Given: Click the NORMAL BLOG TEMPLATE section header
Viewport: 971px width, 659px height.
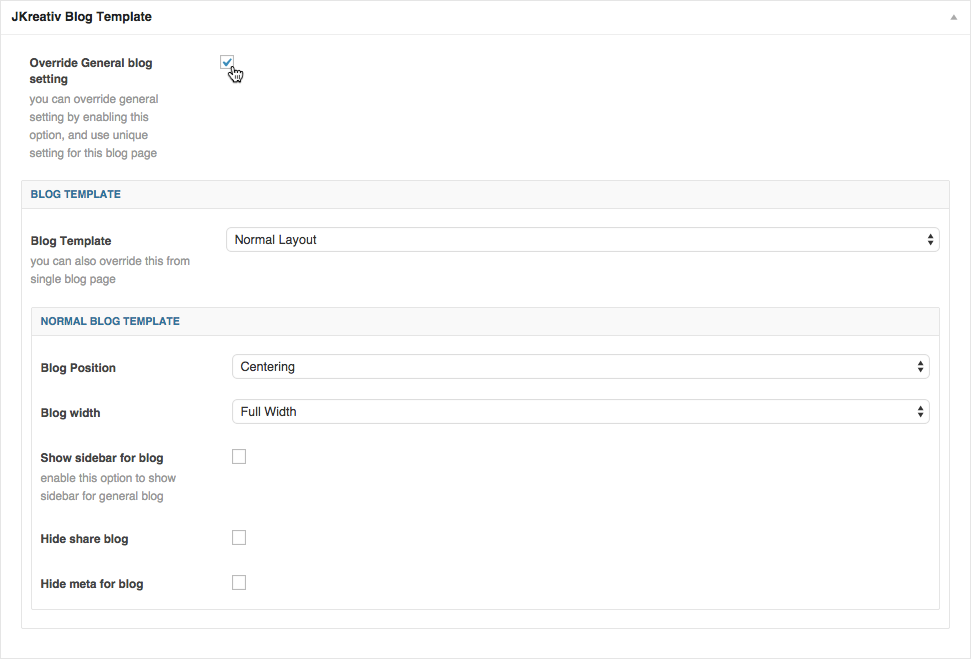Looking at the screenshot, I should pyautogui.click(x=110, y=321).
